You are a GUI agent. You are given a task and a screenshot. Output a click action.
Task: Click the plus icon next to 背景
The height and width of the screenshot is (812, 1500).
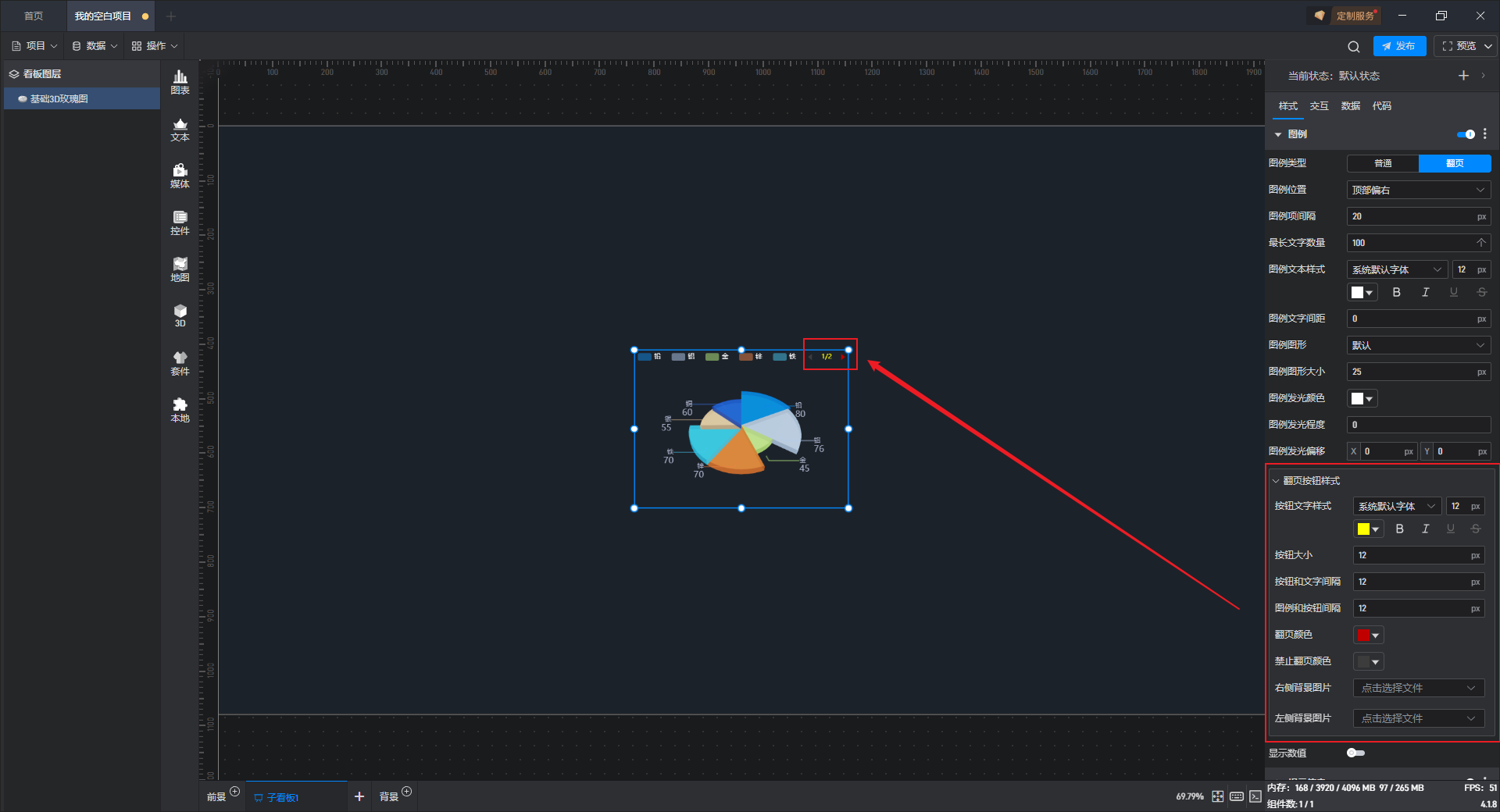coord(406,792)
